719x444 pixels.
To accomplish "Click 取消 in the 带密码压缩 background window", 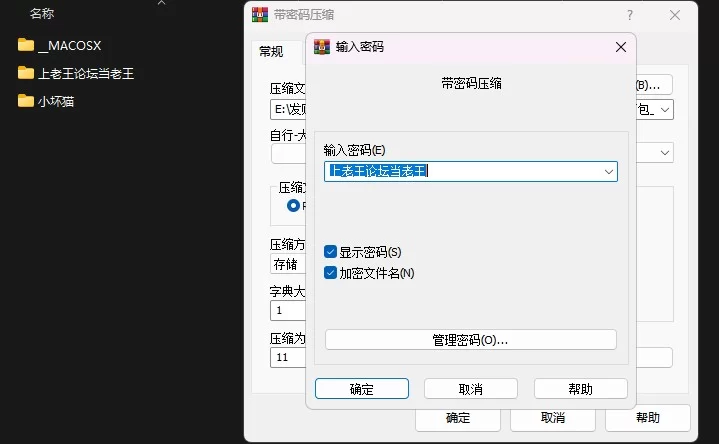I will pos(553,418).
